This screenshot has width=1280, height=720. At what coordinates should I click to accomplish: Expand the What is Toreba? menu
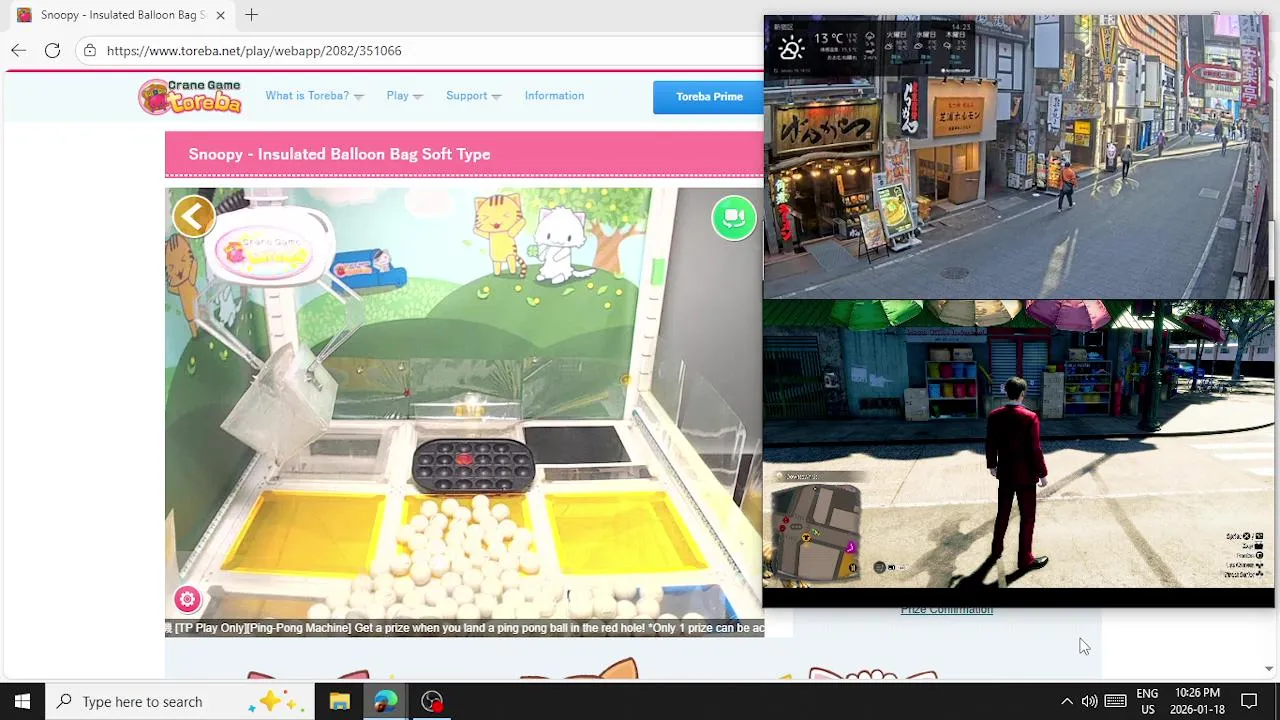(x=314, y=96)
